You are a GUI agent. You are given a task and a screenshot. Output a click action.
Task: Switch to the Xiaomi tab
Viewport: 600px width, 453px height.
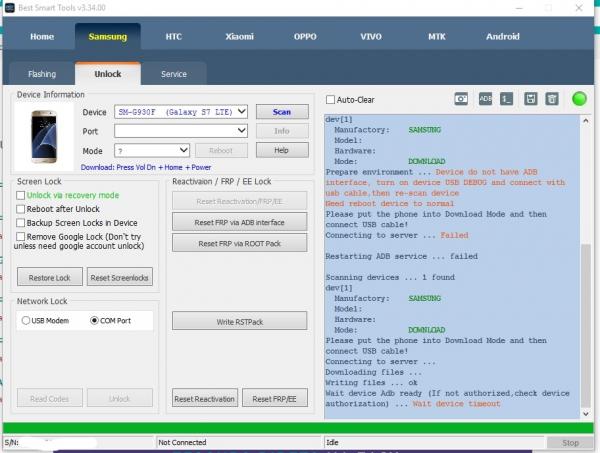239,37
